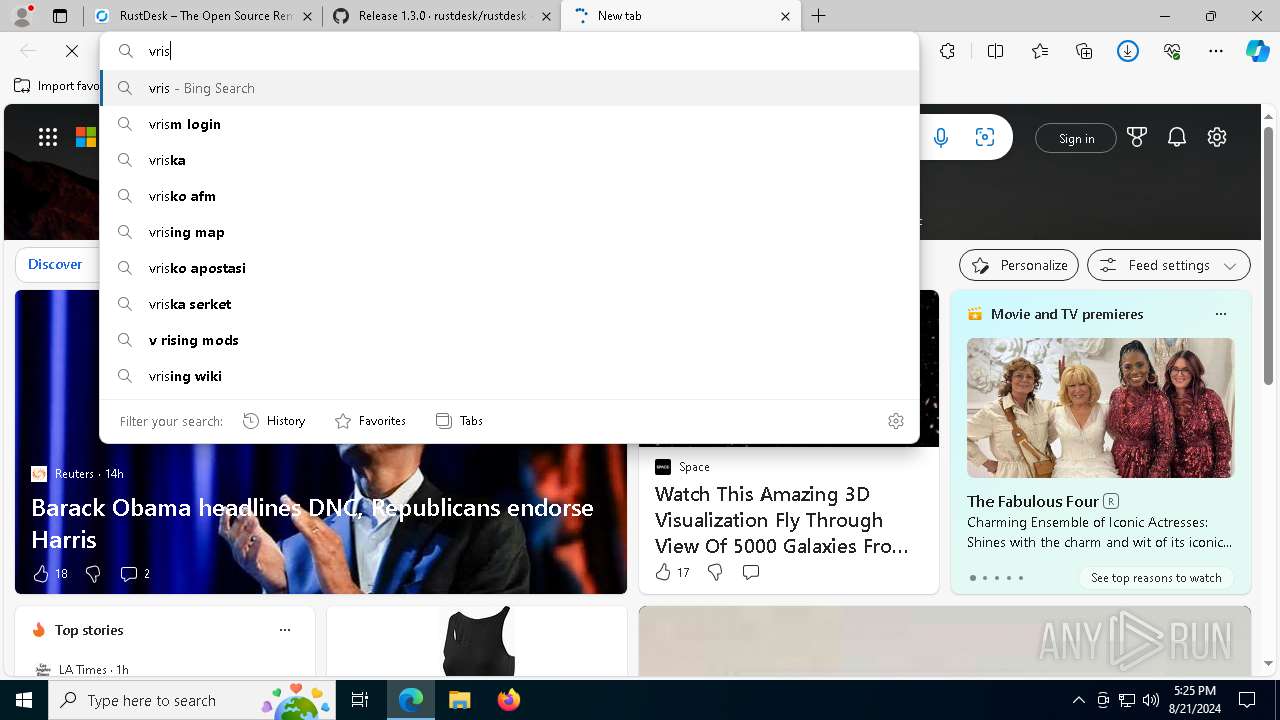
Task: Open Top stories more options
Action: [285, 630]
